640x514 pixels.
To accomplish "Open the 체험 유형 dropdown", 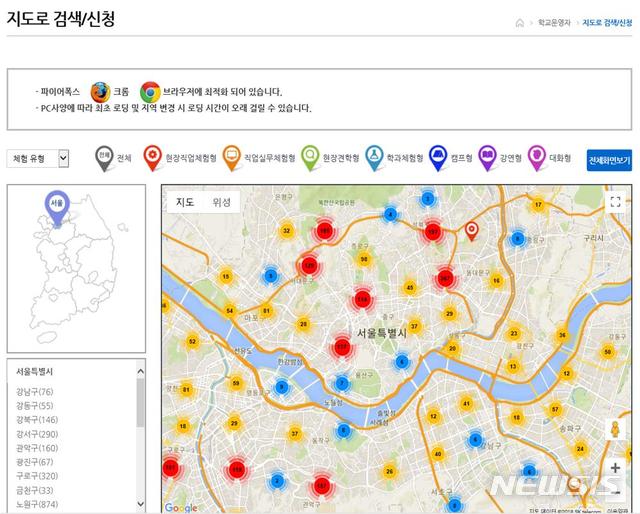I will (38, 158).
